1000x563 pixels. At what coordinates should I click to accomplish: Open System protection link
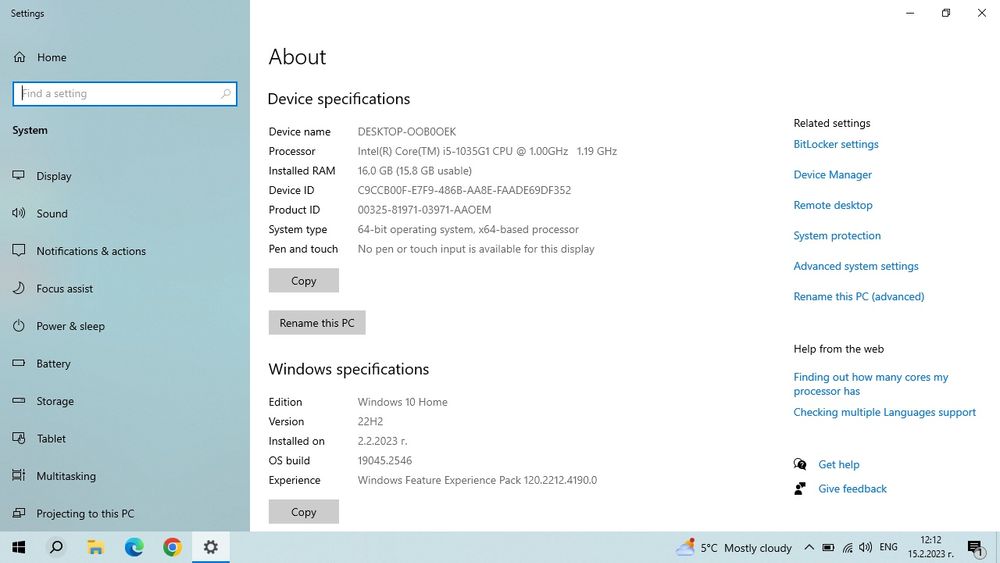pyautogui.click(x=837, y=236)
